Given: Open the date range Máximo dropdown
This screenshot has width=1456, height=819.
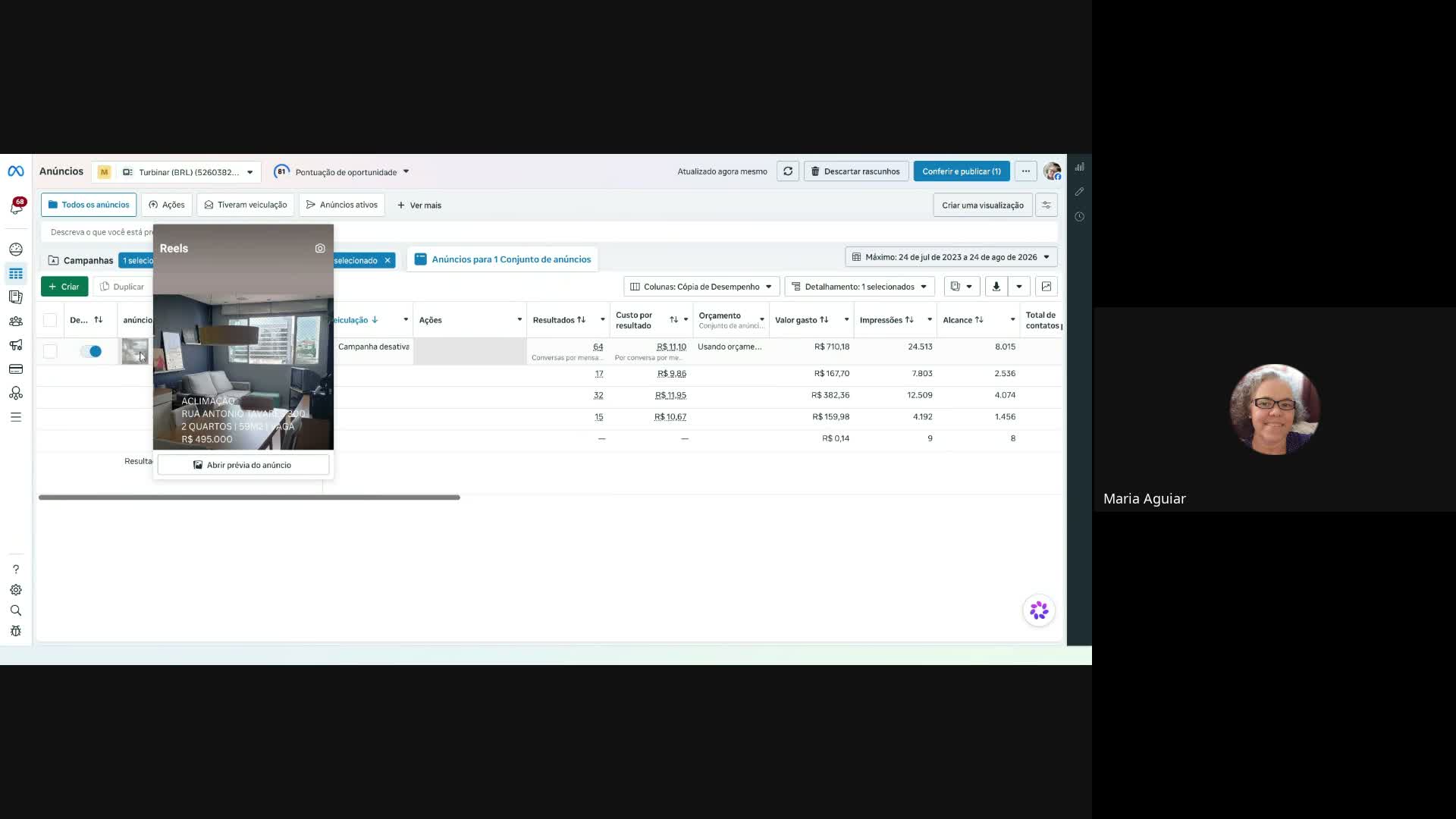Looking at the screenshot, I should pyautogui.click(x=951, y=257).
